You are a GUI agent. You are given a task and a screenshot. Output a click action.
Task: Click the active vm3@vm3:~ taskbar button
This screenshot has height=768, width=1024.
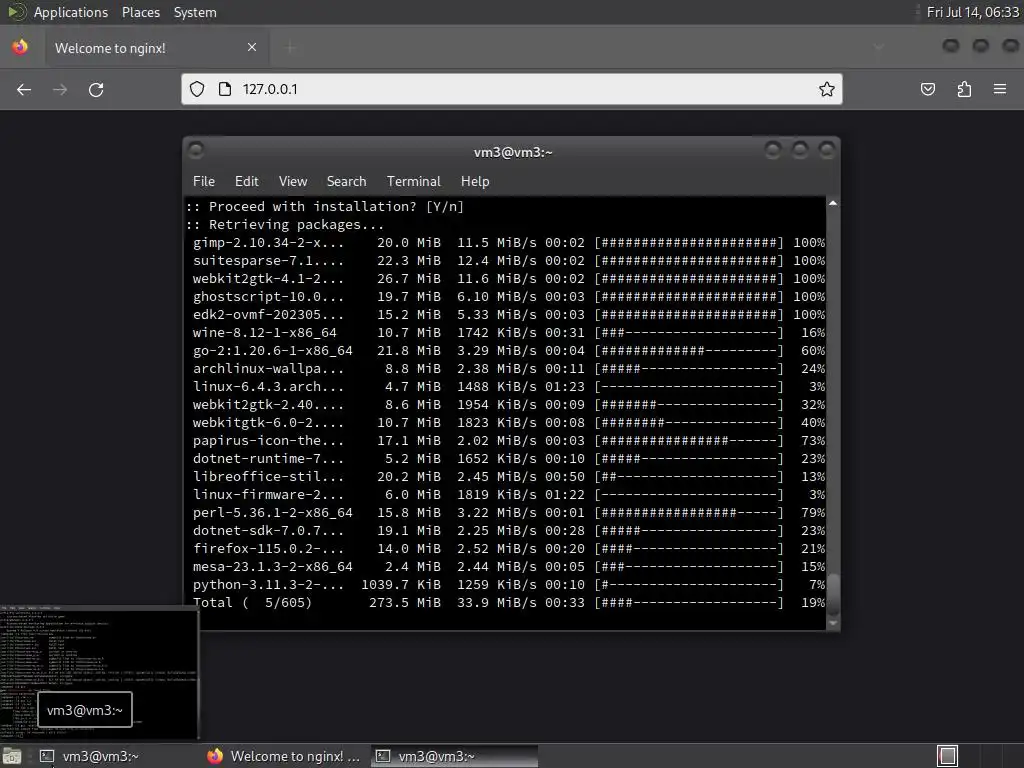455,756
